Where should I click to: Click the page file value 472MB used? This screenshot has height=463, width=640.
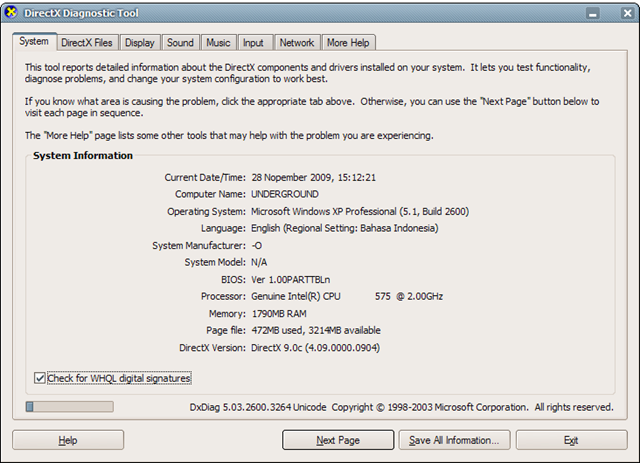(x=316, y=330)
